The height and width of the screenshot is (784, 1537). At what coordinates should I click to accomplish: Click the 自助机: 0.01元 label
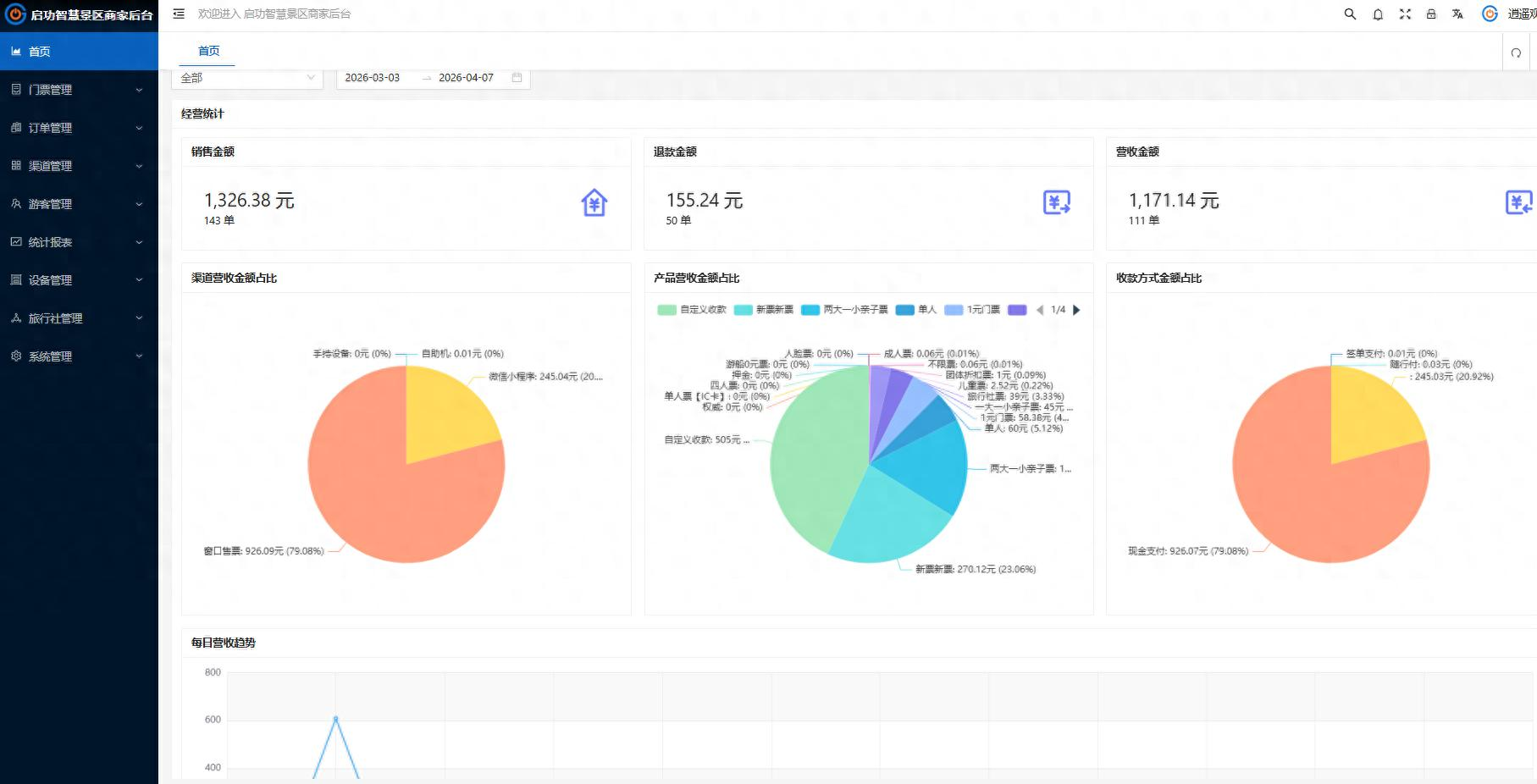point(462,354)
